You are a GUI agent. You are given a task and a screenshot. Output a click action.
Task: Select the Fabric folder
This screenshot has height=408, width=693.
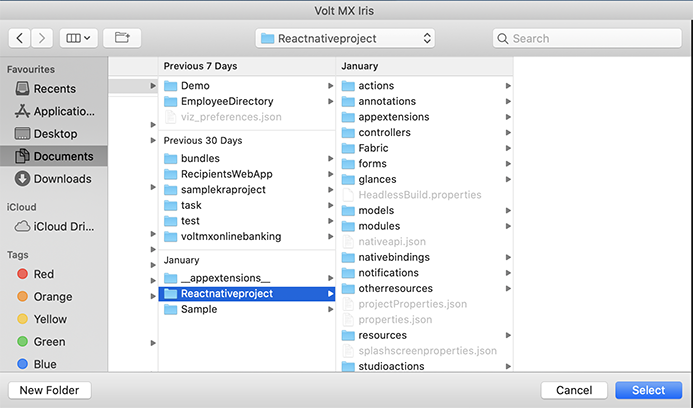424,148
